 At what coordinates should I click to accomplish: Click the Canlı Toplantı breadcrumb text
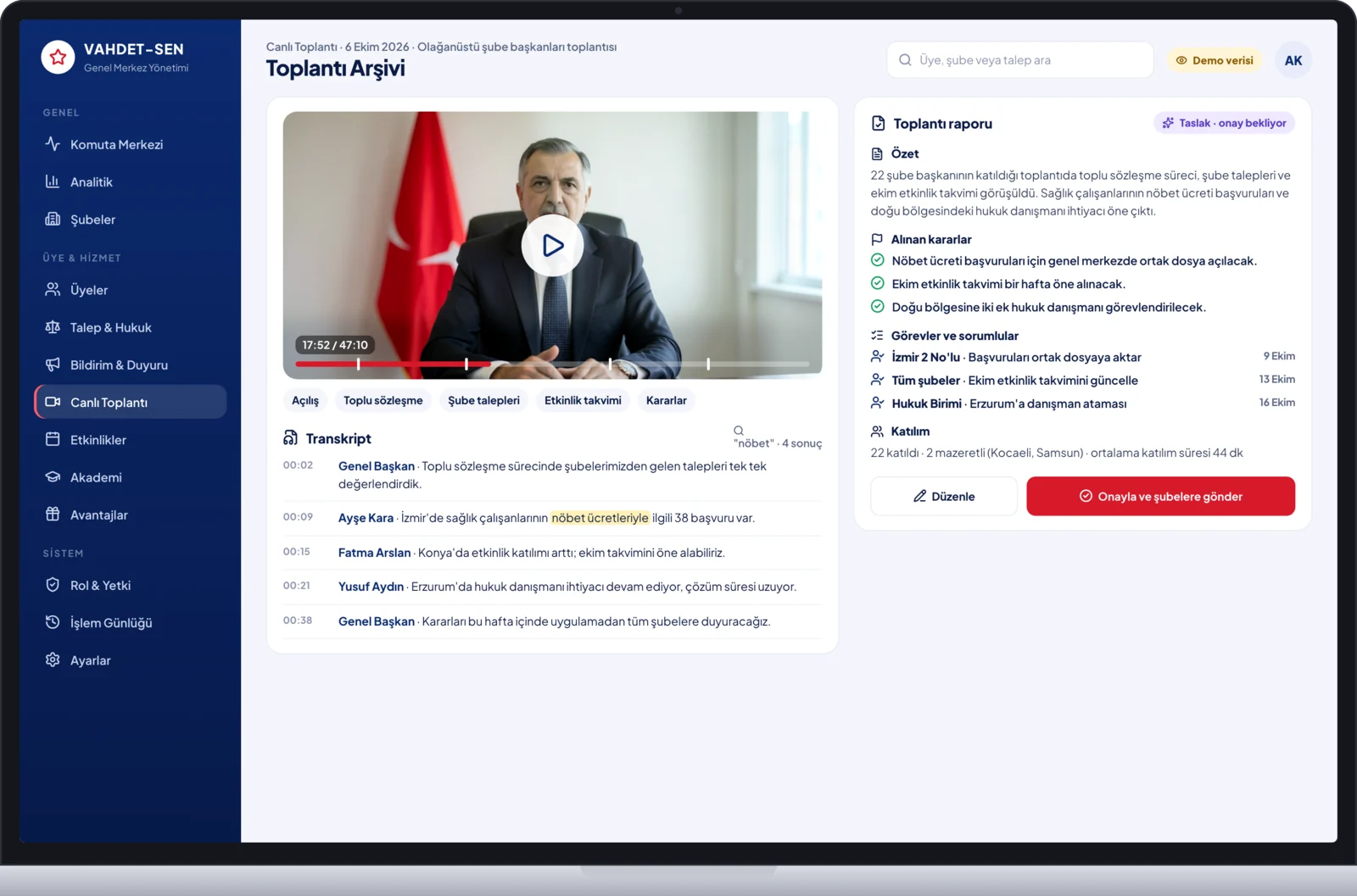(302, 47)
